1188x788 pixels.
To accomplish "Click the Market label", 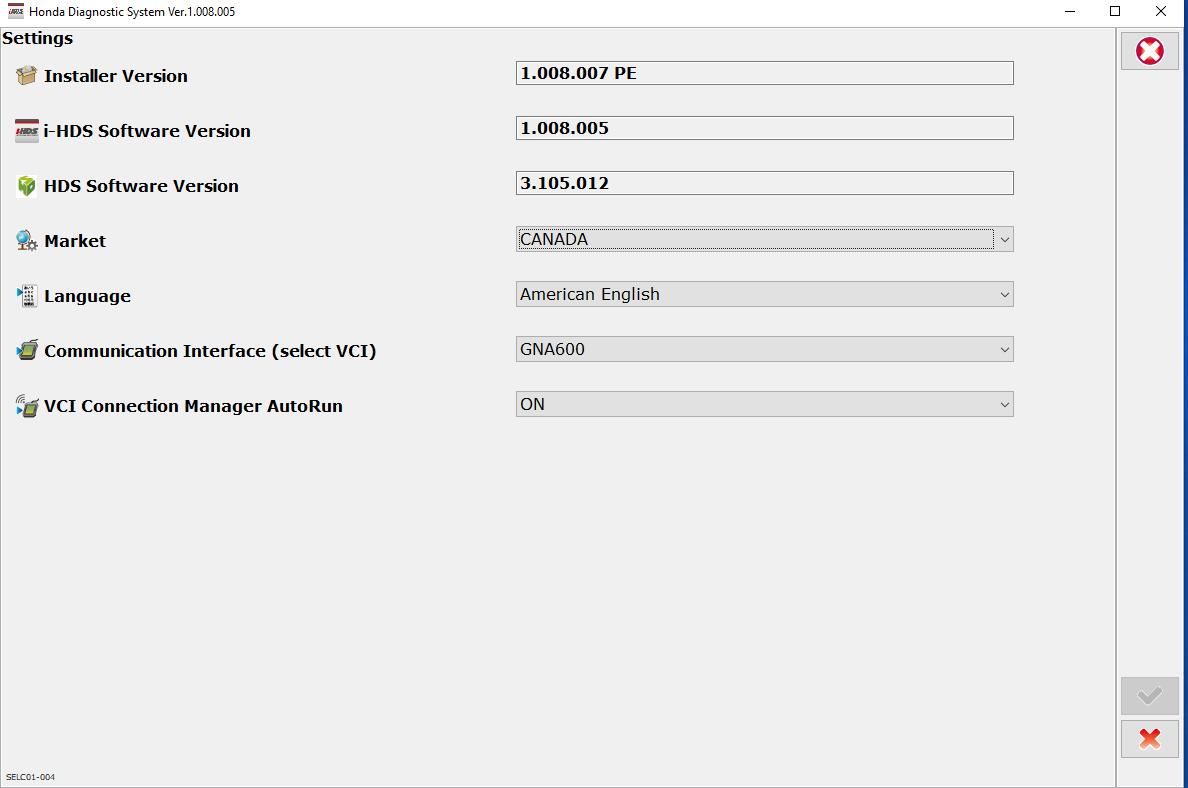I will pos(75,241).
